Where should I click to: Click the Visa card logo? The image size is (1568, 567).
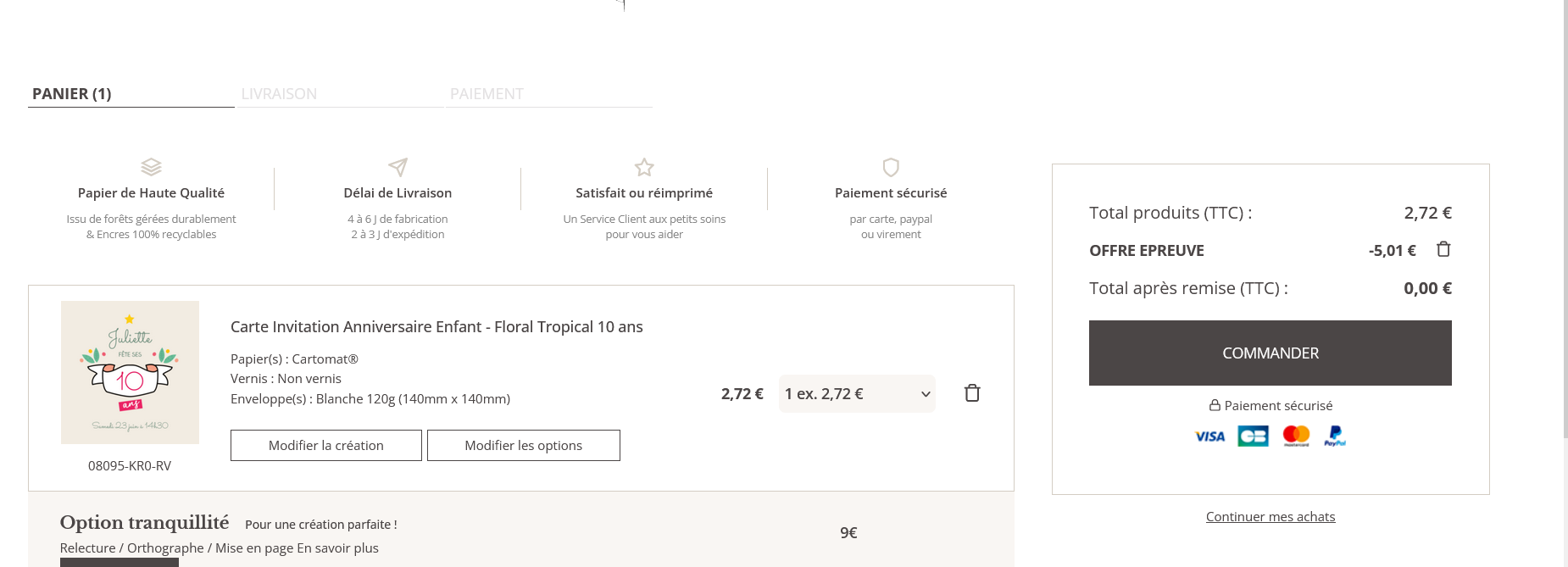[1209, 436]
